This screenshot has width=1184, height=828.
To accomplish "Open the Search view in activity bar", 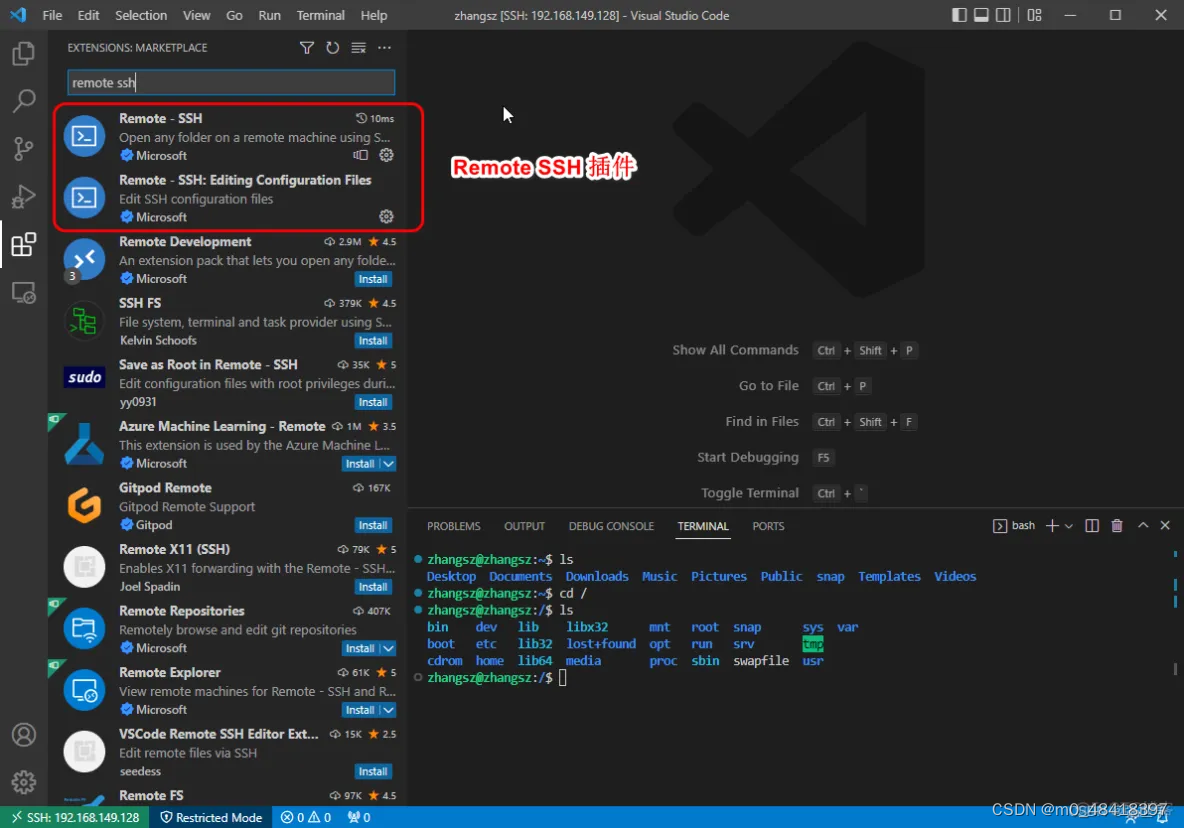I will coord(23,100).
